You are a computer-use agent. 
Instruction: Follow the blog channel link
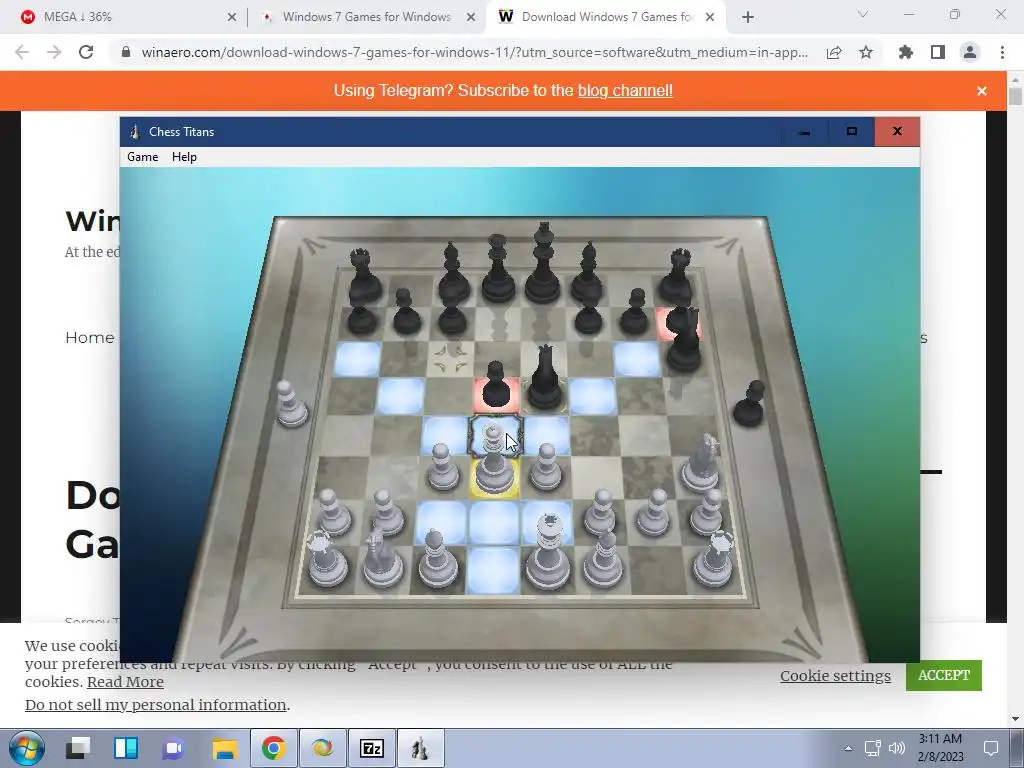[625, 90]
